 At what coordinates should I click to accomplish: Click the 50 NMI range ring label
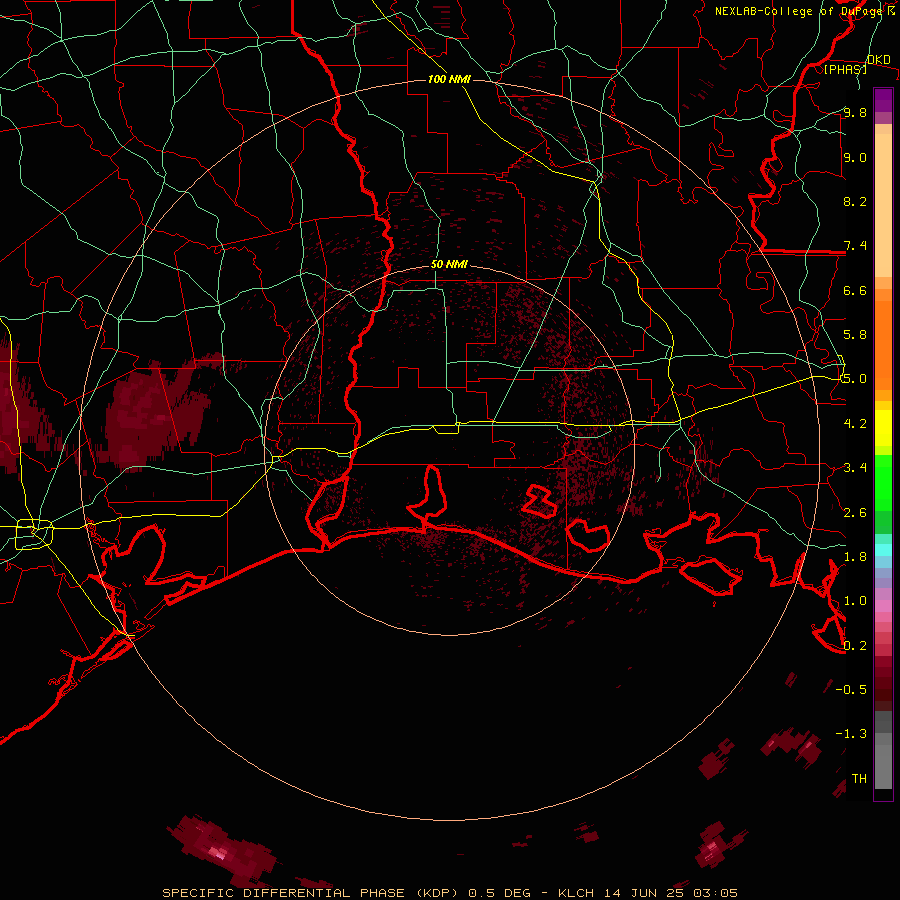tap(449, 265)
